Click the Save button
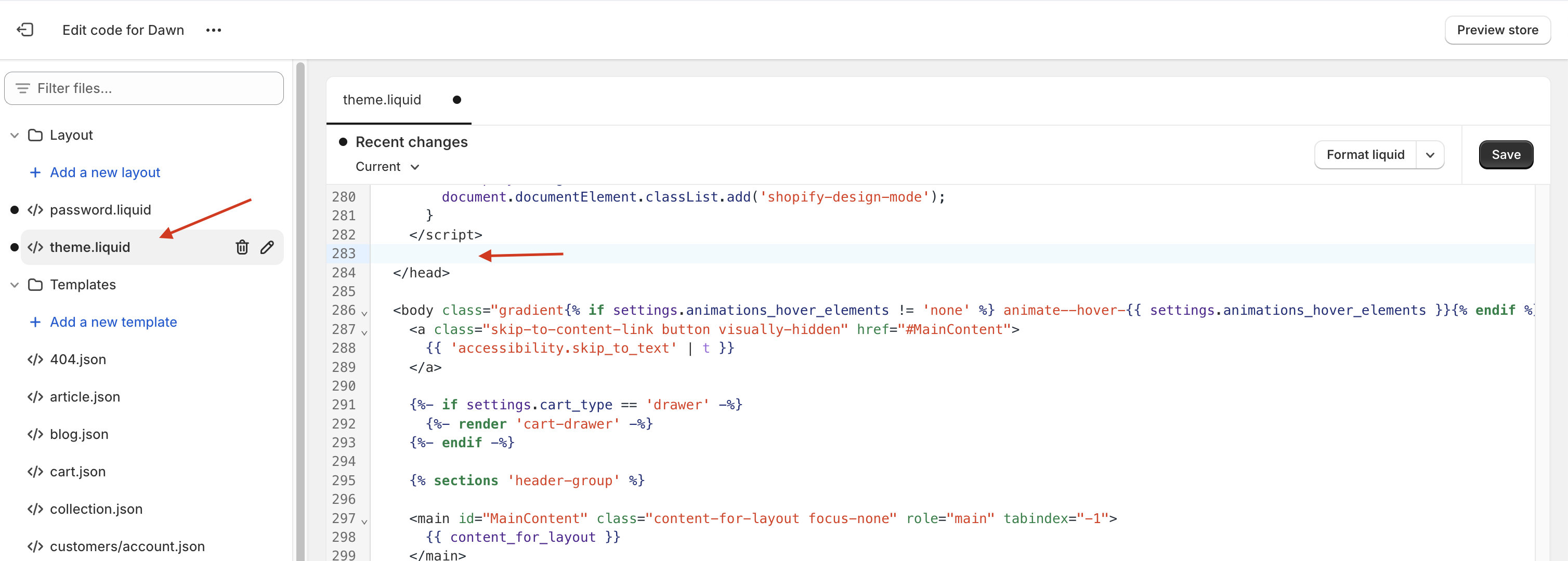 [x=1505, y=155]
